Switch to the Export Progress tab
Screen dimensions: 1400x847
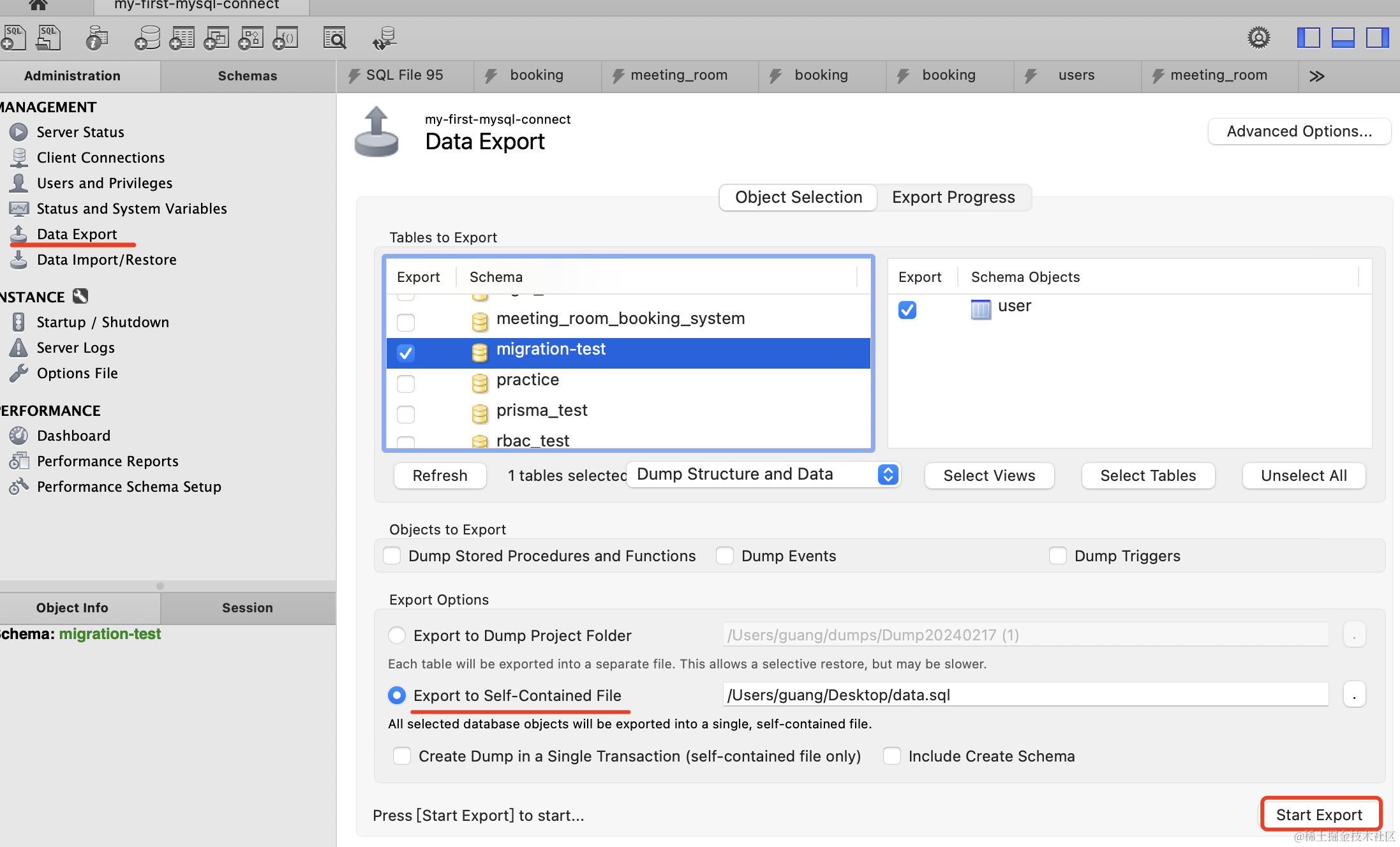click(953, 197)
